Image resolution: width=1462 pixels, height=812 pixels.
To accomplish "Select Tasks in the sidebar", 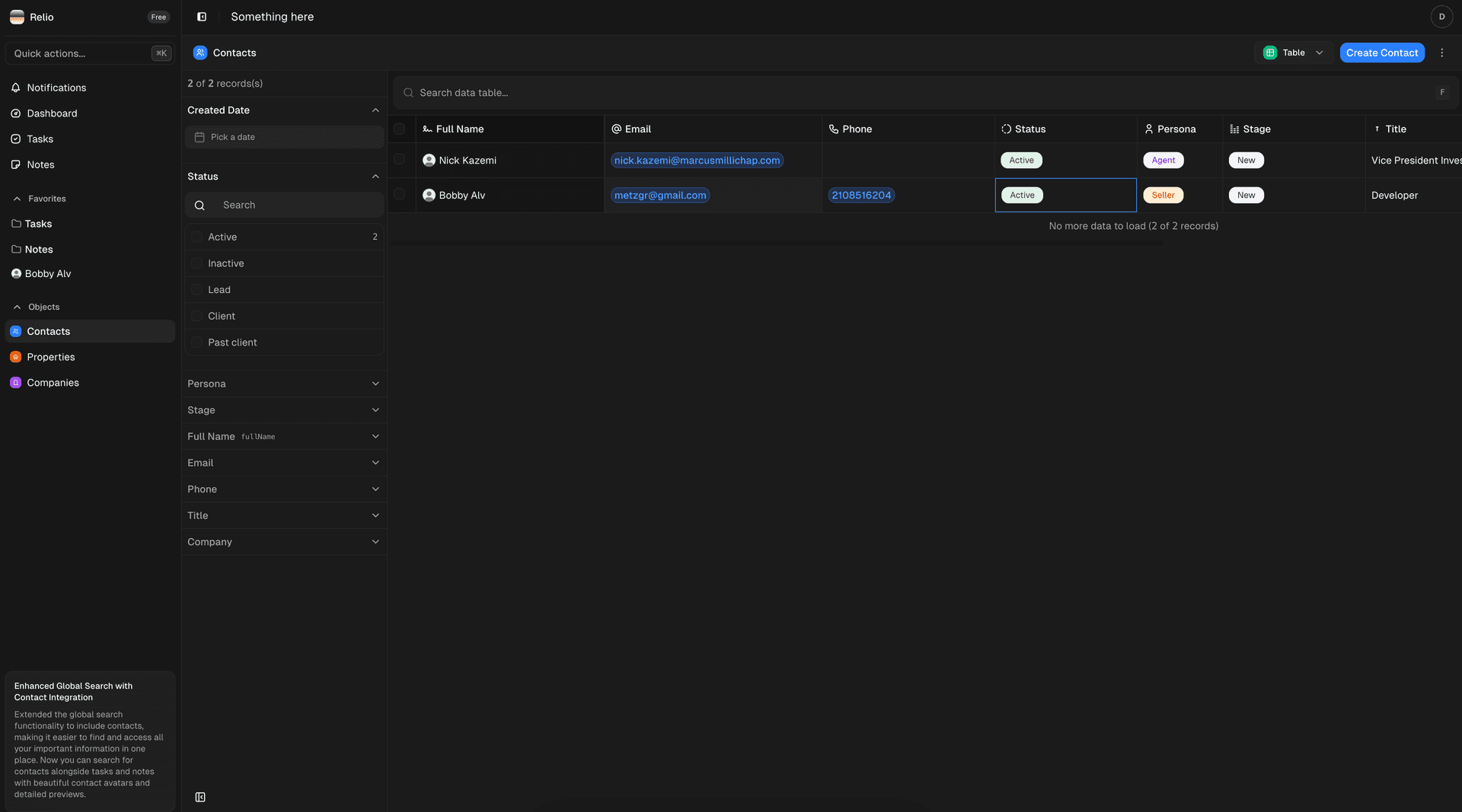I will click(x=40, y=139).
